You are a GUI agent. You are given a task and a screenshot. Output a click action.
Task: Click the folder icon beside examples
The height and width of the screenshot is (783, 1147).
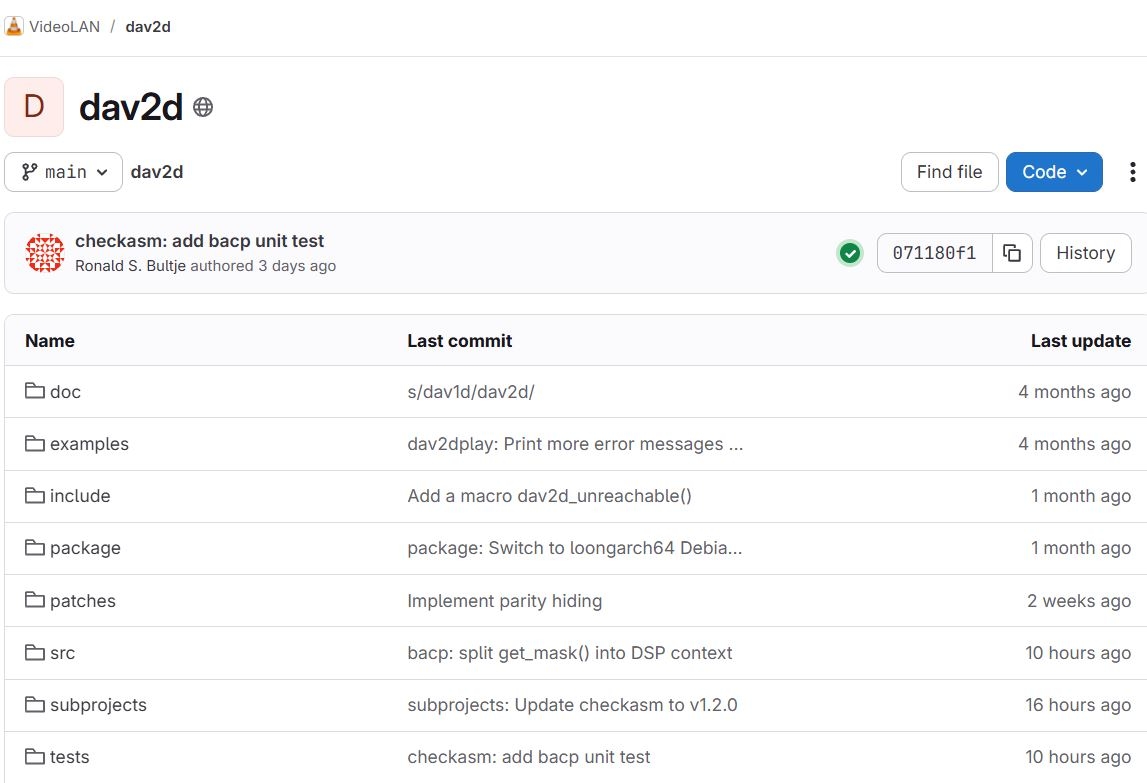(34, 443)
